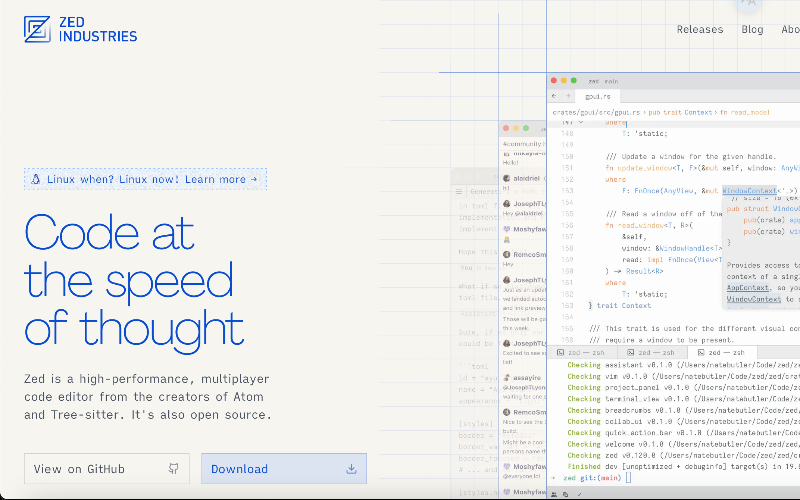This screenshot has height=500, width=800.
Task: Click the editor back navigation arrow
Action: [553, 97]
